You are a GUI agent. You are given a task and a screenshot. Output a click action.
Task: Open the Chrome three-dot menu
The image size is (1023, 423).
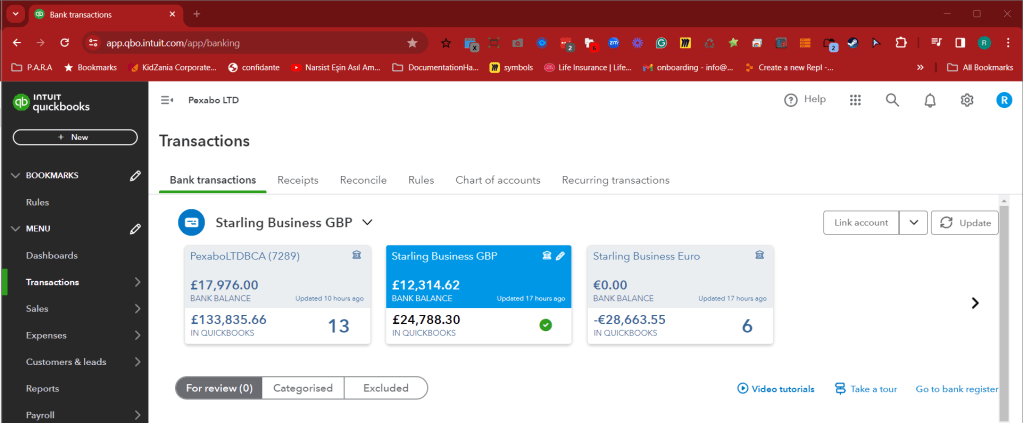click(1008, 43)
